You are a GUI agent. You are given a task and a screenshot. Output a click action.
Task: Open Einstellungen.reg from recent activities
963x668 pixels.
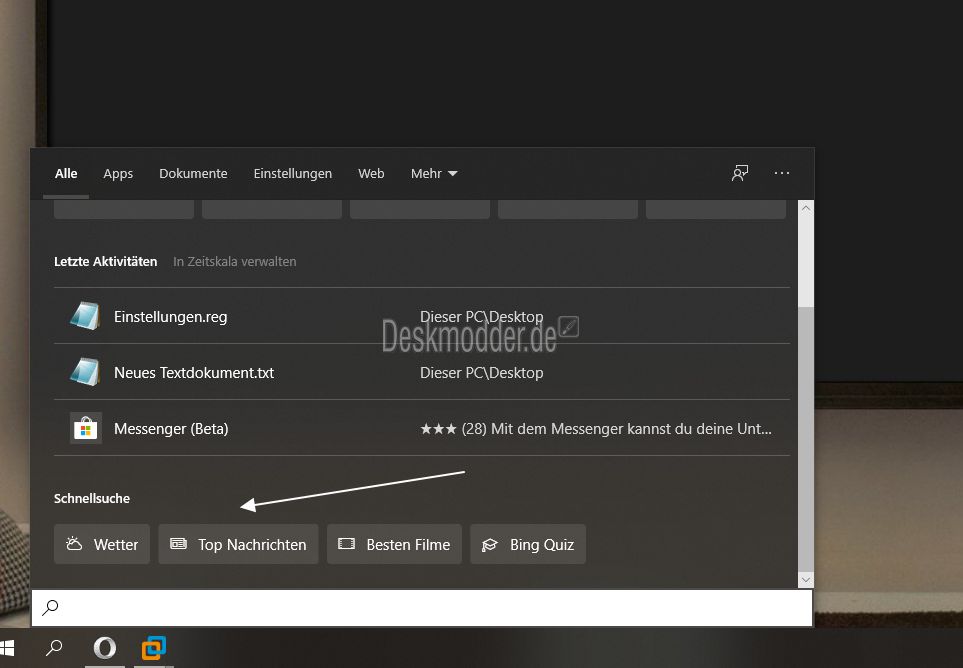[x=422, y=316]
